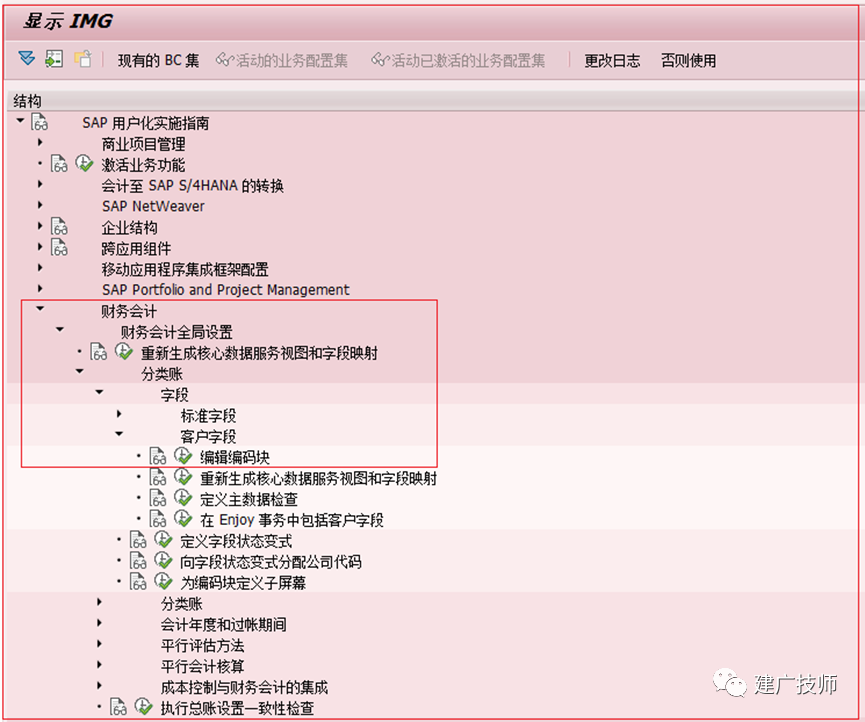Collapse the SAP 用户化实施指南 root node
The height and width of the screenshot is (722, 865).
20,120
